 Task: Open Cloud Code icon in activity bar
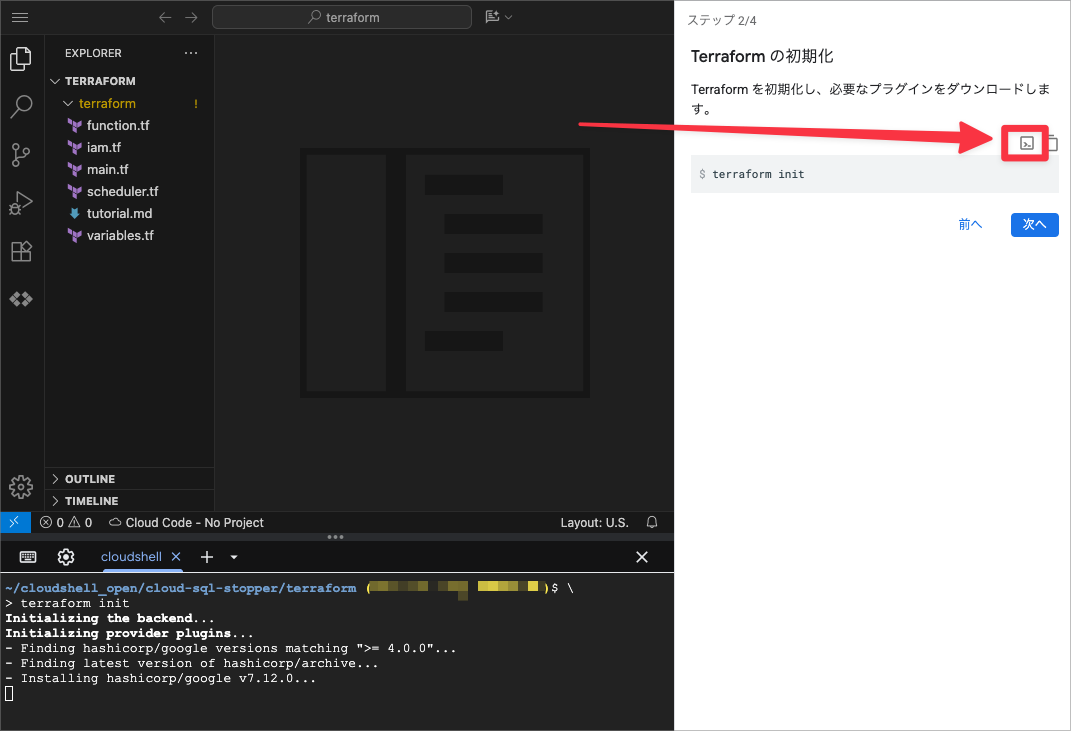click(21, 299)
